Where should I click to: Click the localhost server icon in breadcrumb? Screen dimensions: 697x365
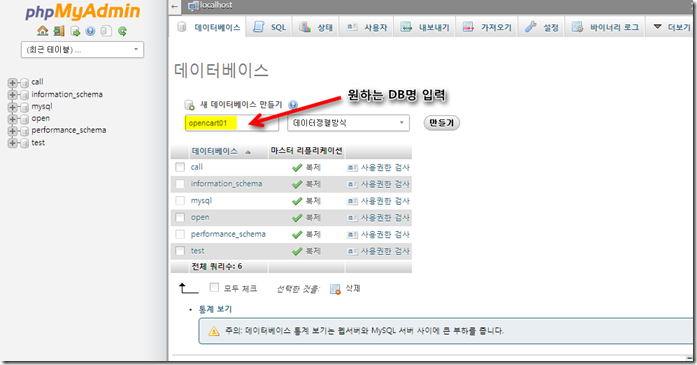click(193, 5)
